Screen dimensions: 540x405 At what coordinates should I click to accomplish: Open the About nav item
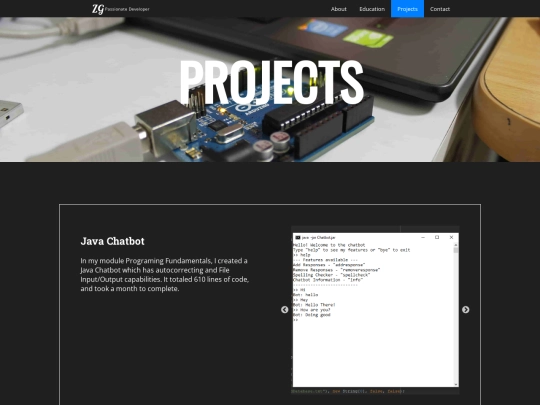[339, 9]
